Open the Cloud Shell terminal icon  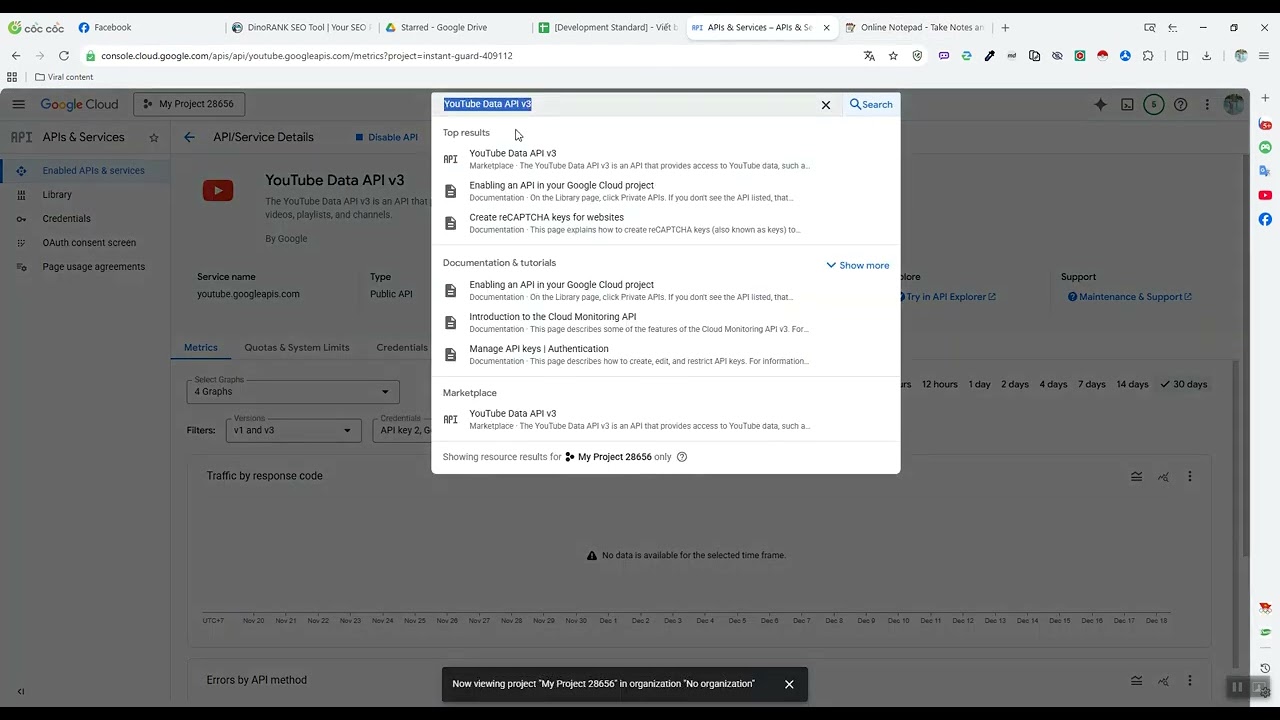(1129, 104)
